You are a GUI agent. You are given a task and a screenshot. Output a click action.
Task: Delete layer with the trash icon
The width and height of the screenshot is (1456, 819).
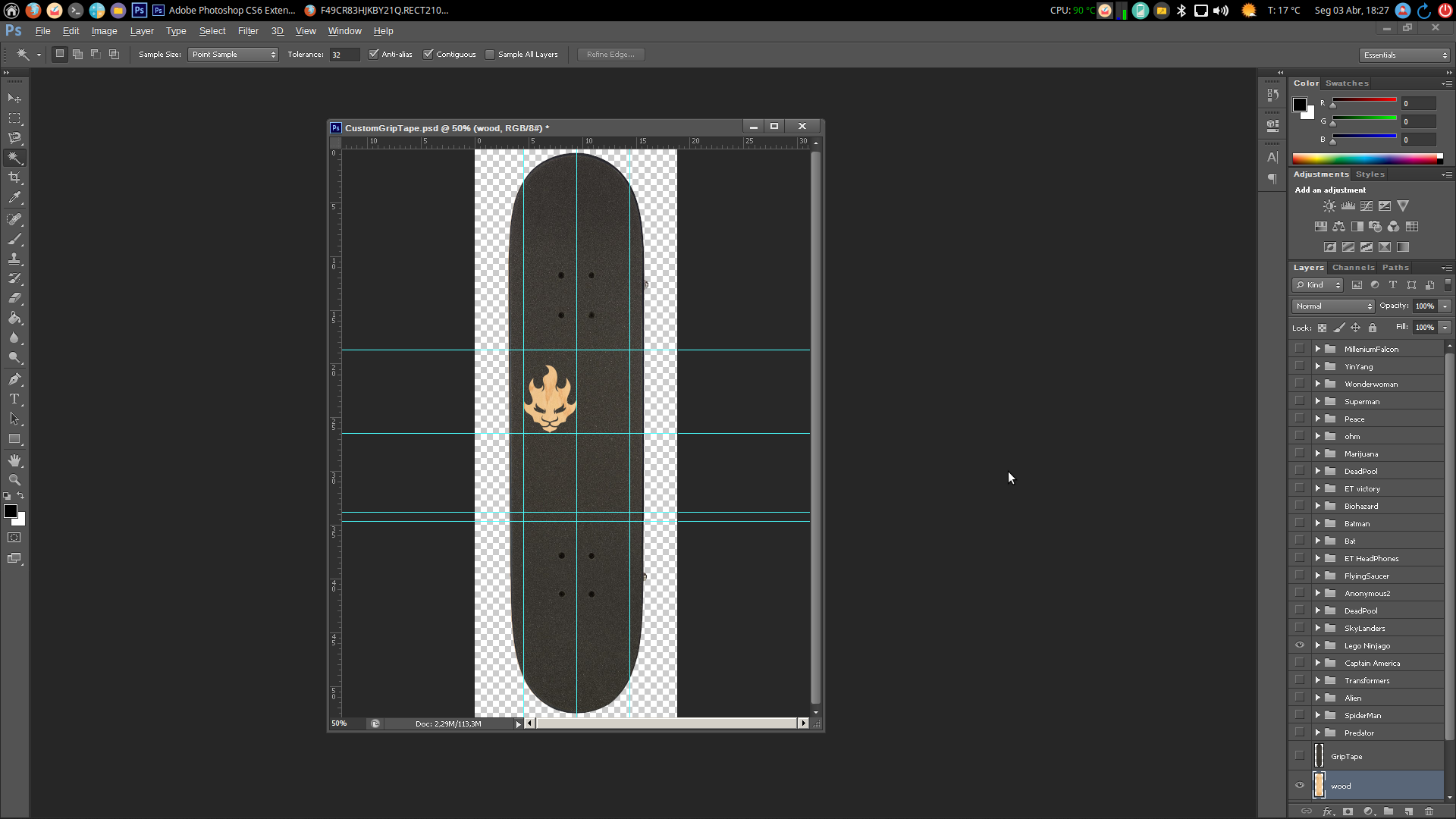tap(1429, 811)
